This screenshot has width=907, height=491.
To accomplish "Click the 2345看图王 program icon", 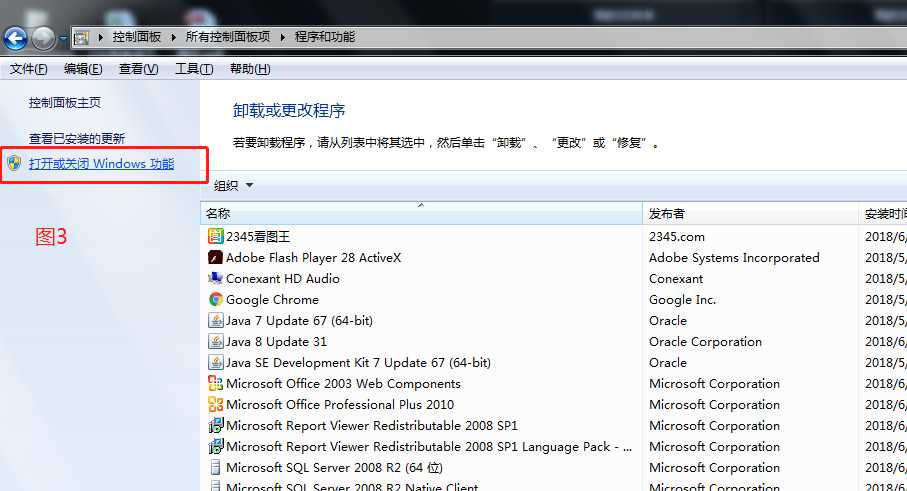I will (x=215, y=236).
